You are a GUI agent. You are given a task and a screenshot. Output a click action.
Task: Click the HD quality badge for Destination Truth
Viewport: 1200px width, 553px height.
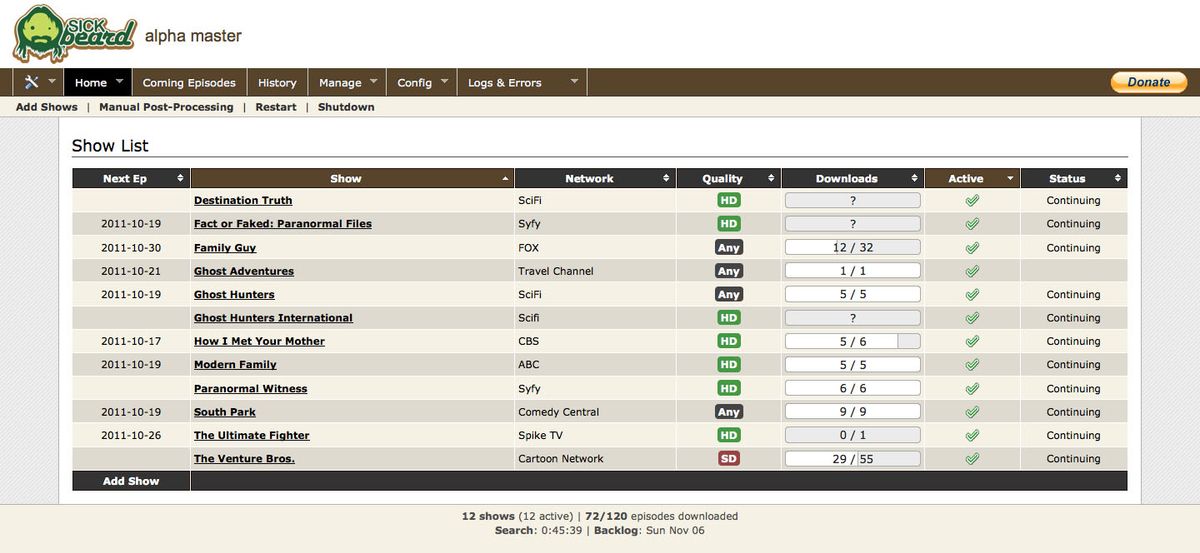[728, 200]
